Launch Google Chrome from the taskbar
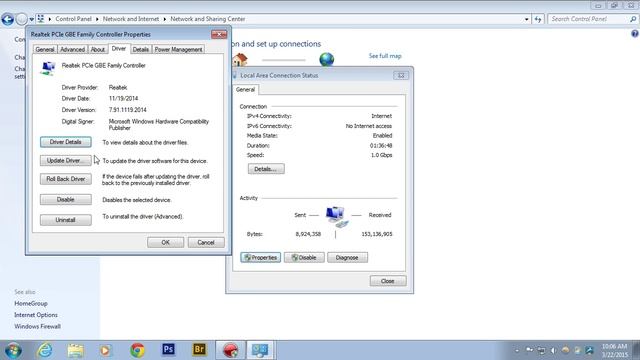The width and height of the screenshot is (640, 360). [137, 350]
